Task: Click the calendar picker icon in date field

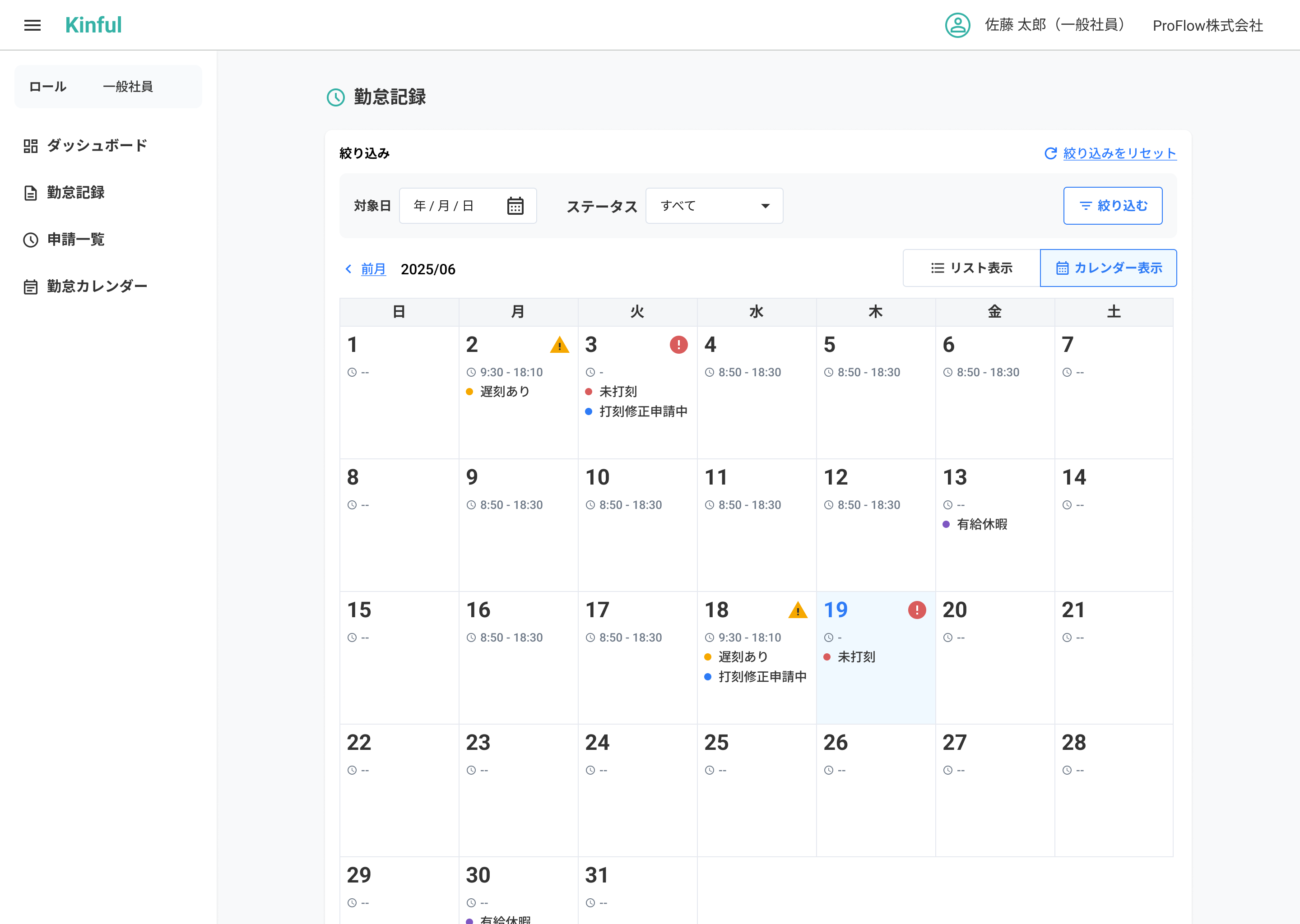Action: [515, 206]
